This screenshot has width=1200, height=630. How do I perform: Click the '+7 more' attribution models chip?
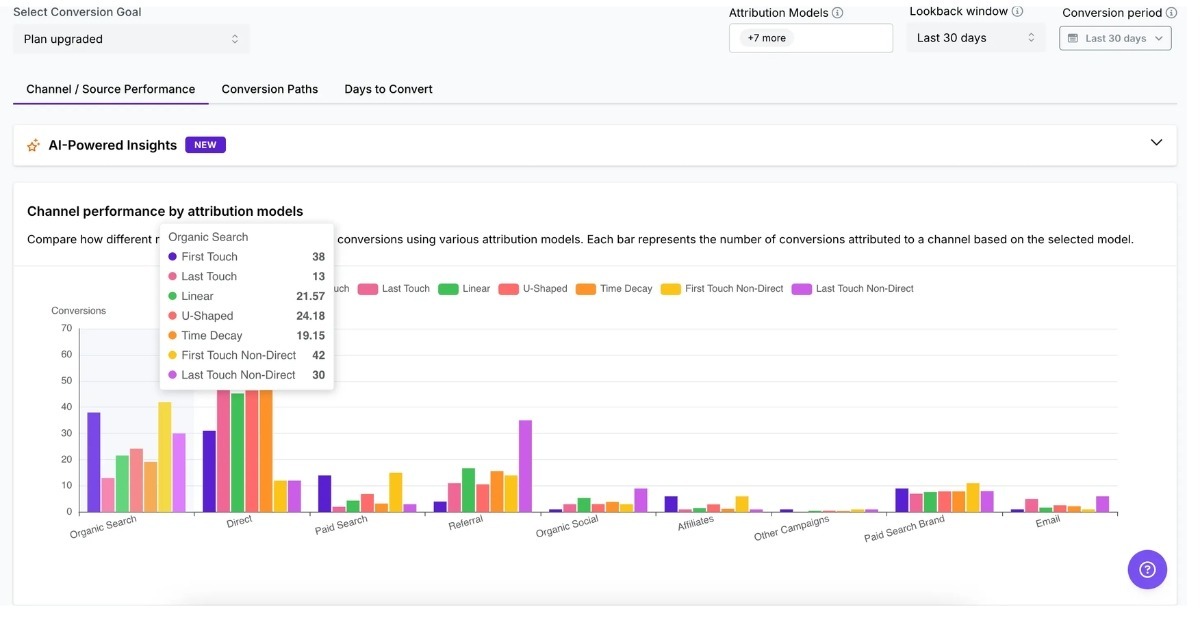point(766,38)
